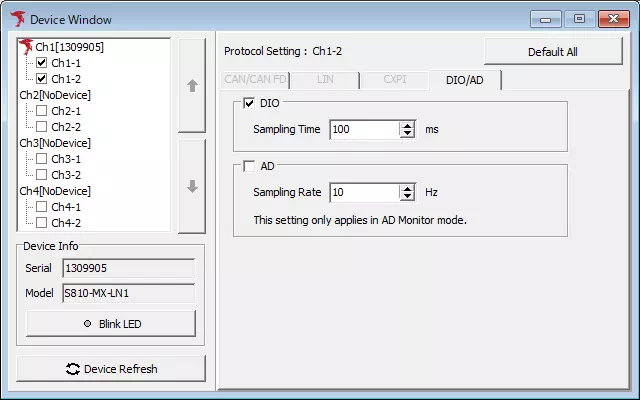The height and width of the screenshot is (400, 640).
Task: Click the Ch1 device icon in tree
Action: 27,46
